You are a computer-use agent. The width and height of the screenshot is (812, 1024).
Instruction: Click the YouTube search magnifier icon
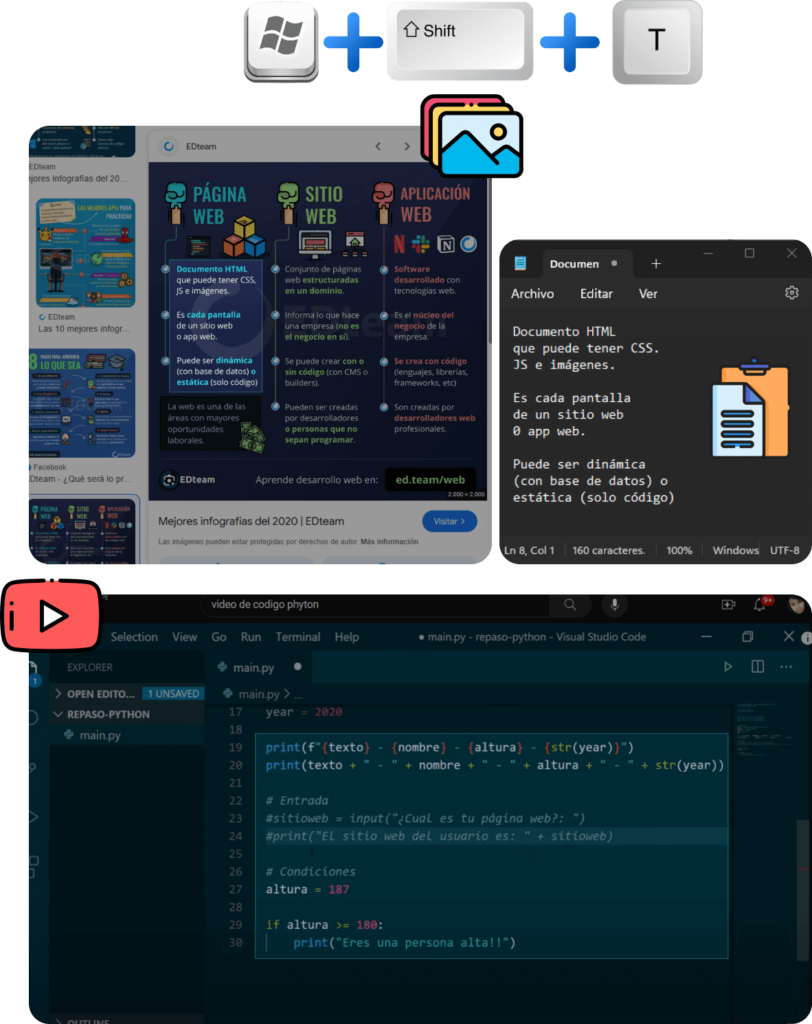point(570,604)
